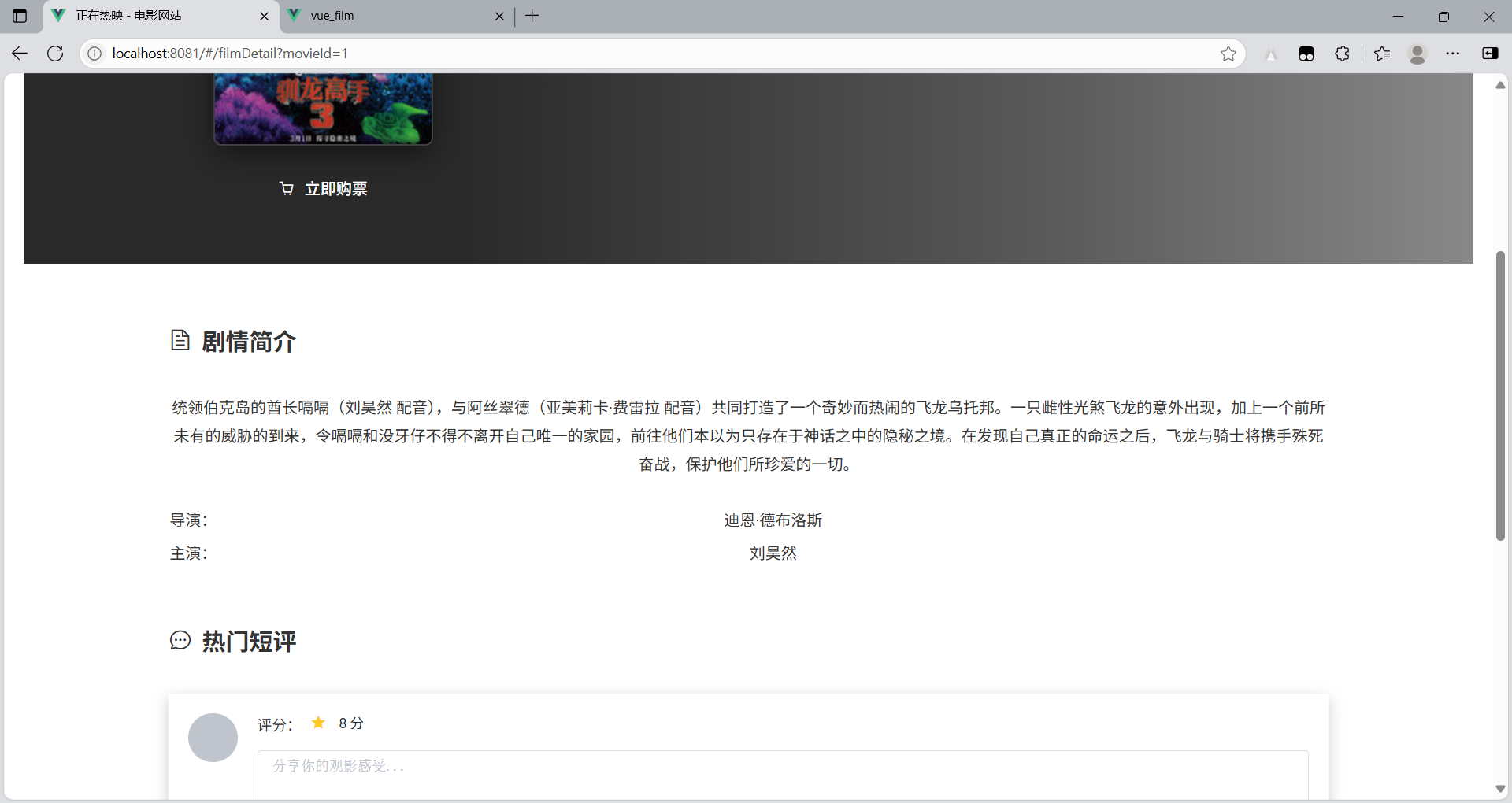Open site information via the info icon
1512x803 pixels.
[x=94, y=53]
